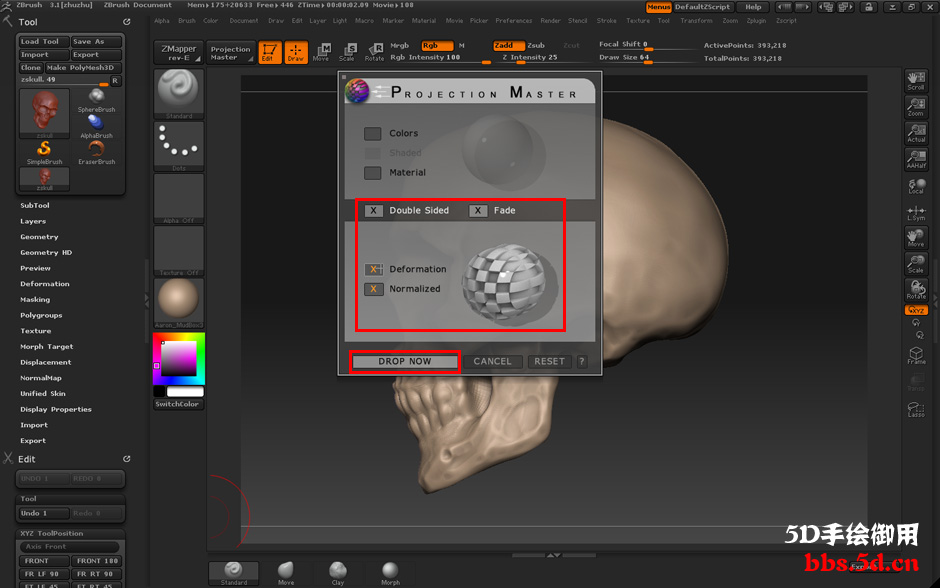Click the L.Sym symmetry icon

[915, 212]
